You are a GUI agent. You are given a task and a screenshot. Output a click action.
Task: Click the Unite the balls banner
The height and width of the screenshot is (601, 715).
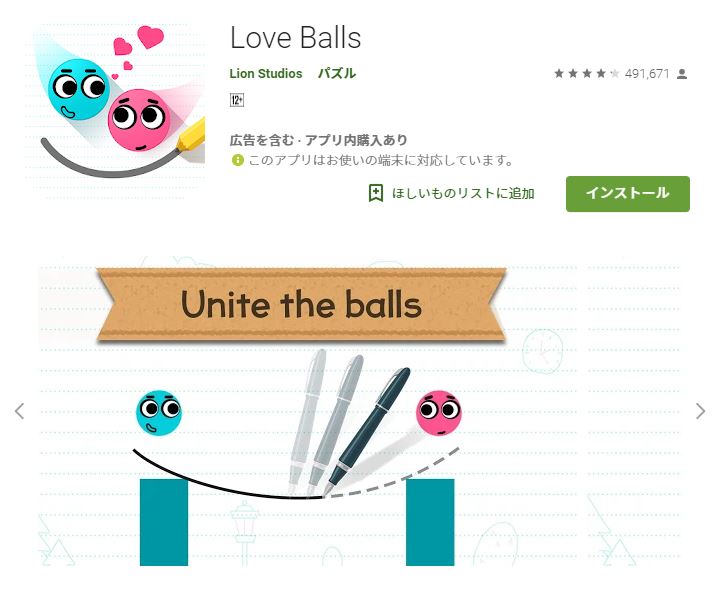pos(301,304)
